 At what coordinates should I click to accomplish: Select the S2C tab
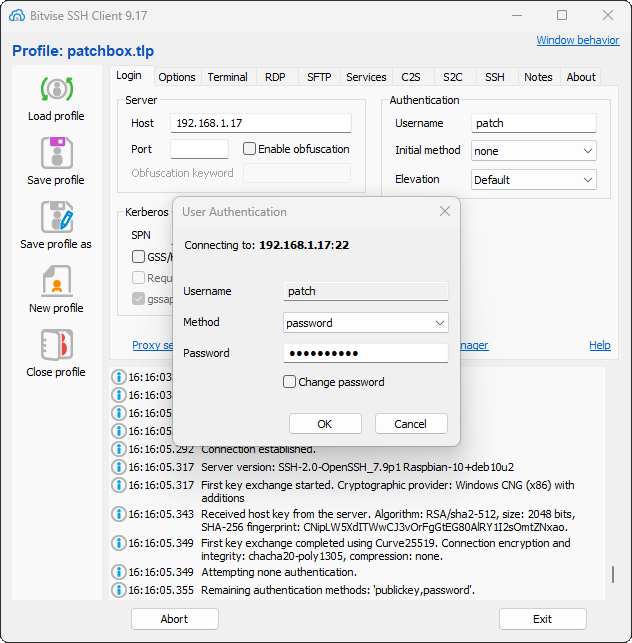pos(453,77)
